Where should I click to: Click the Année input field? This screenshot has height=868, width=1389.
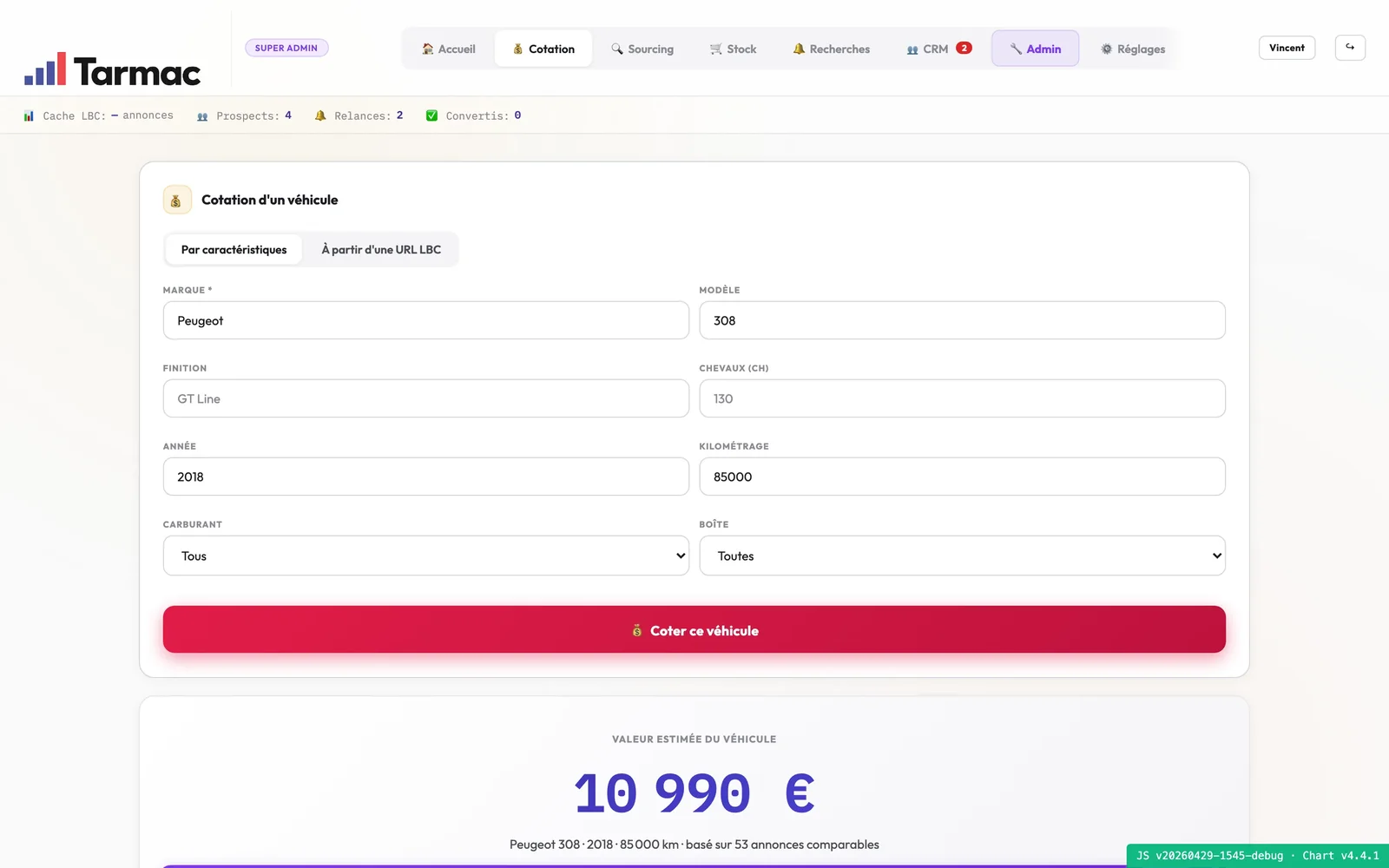coord(426,477)
